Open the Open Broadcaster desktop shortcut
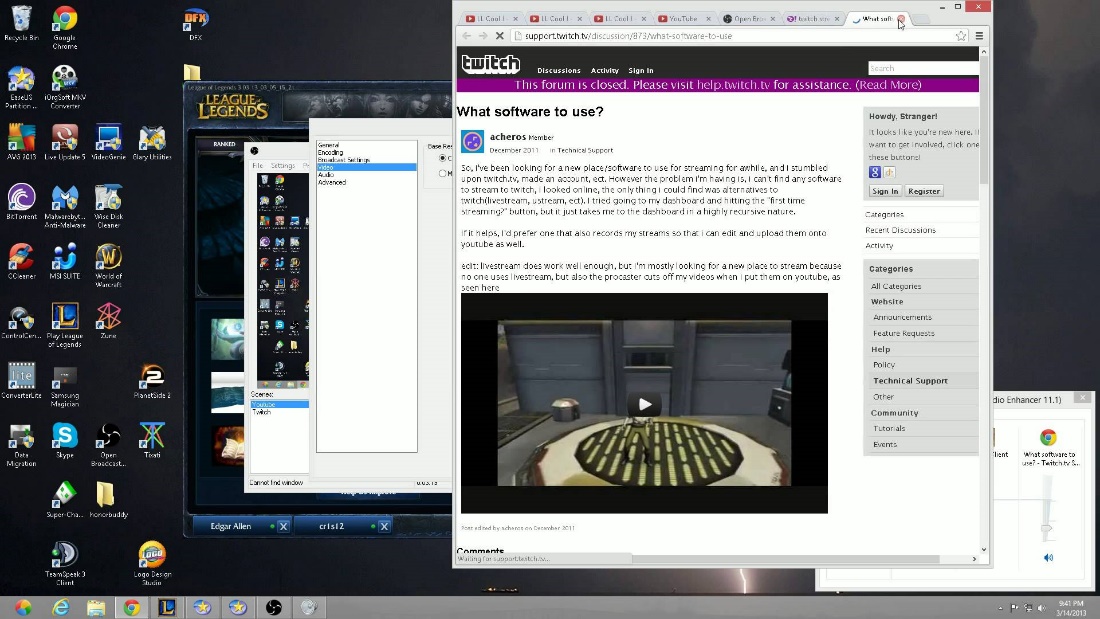 (x=108, y=444)
